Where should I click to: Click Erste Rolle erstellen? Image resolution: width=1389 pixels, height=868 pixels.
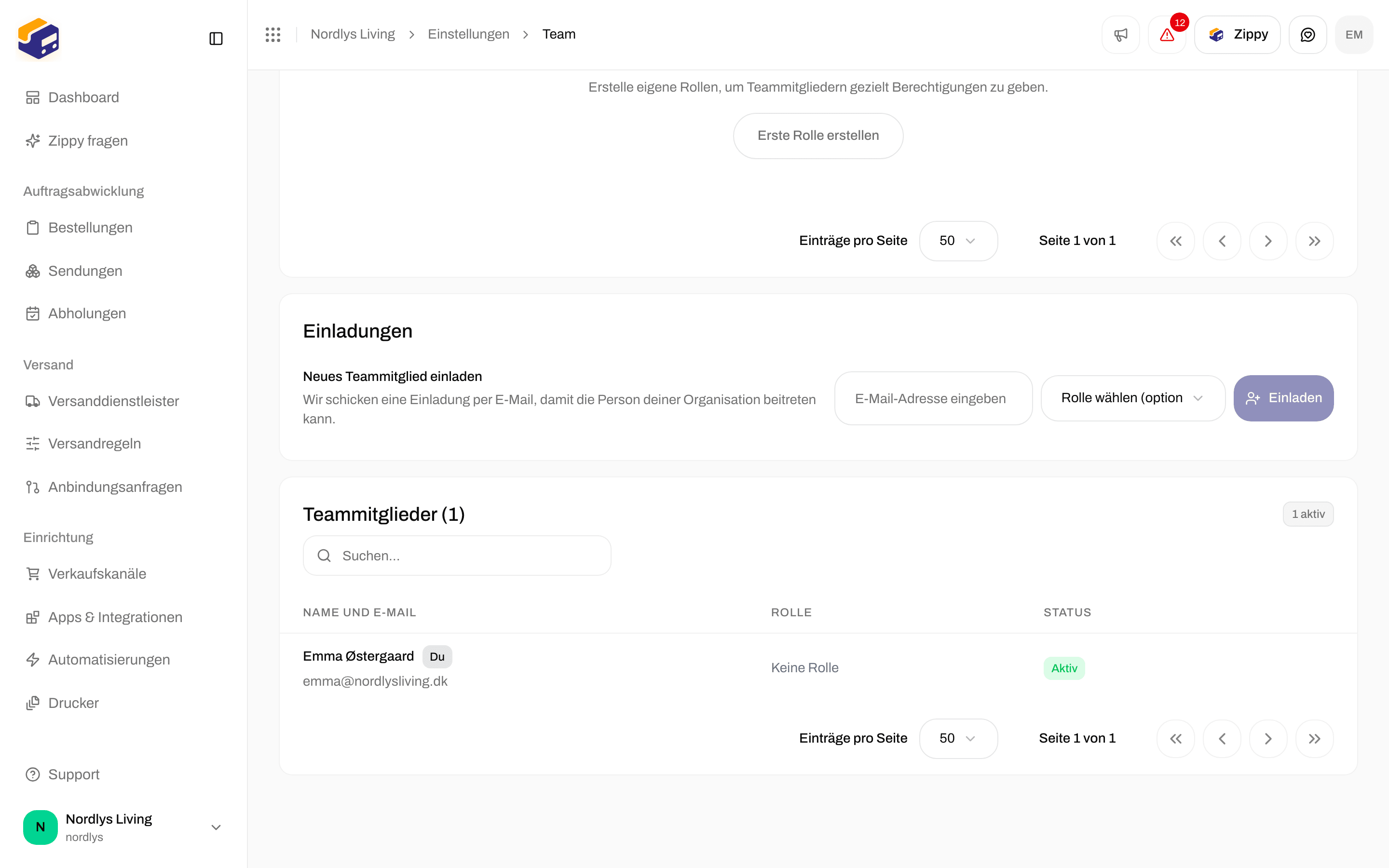pos(818,136)
